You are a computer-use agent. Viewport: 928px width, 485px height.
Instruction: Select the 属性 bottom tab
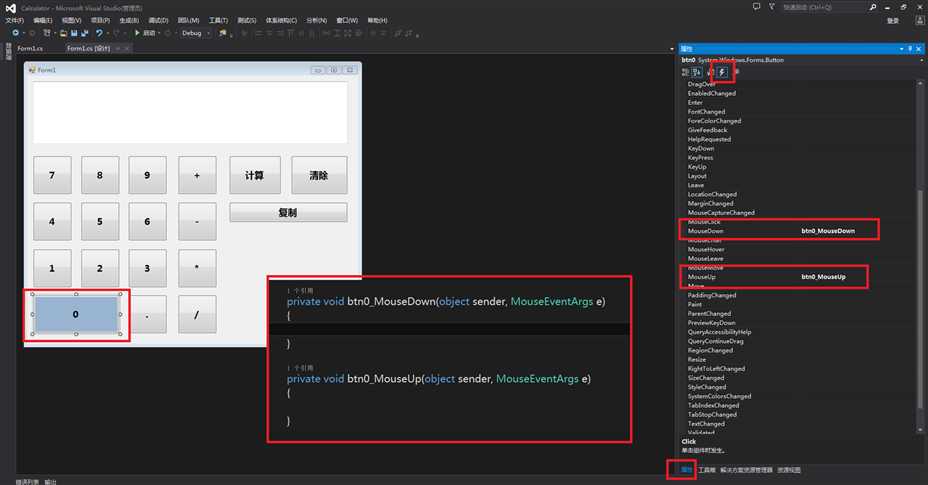click(x=687, y=470)
